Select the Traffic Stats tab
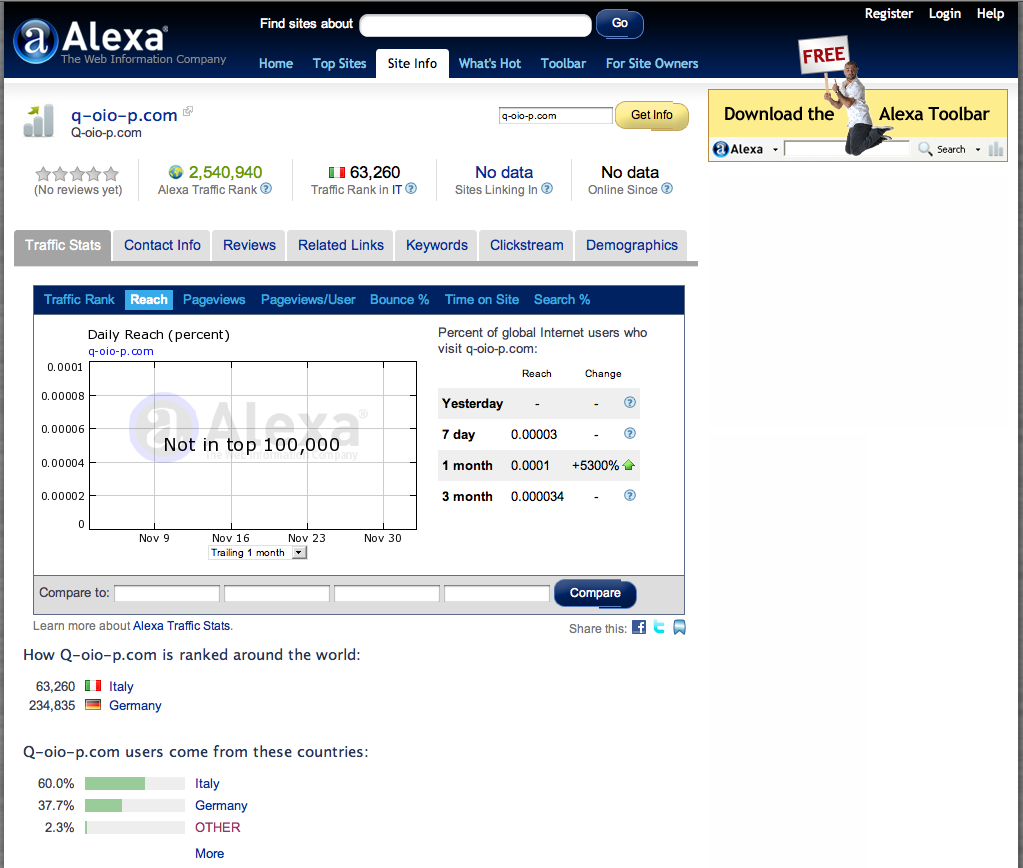Viewport: 1023px width, 868px height. (x=63, y=245)
